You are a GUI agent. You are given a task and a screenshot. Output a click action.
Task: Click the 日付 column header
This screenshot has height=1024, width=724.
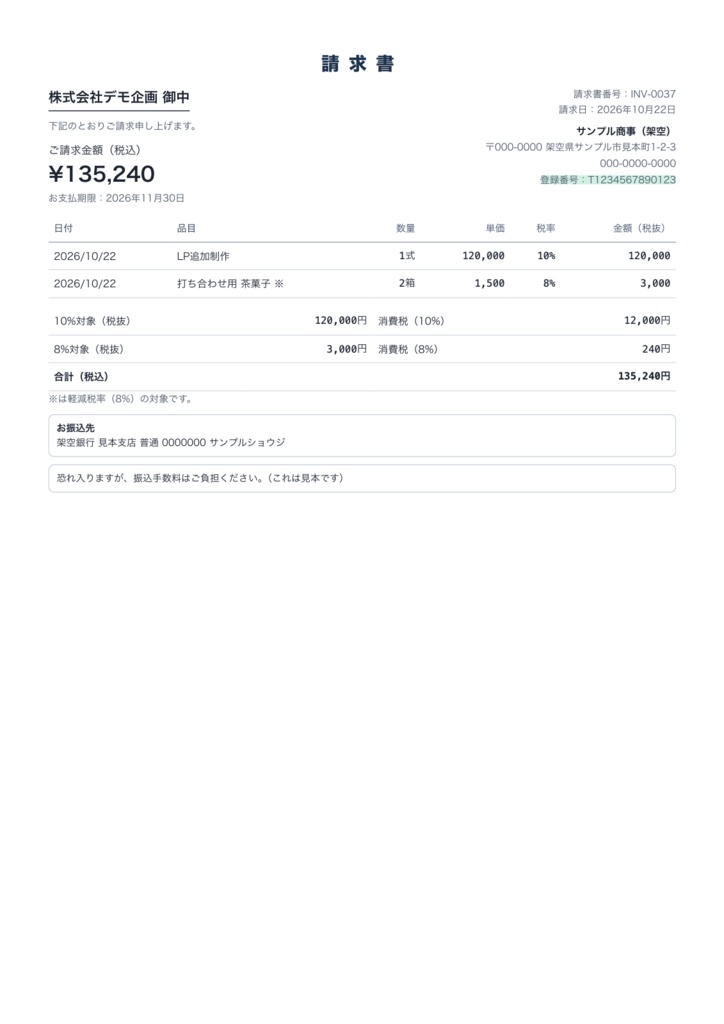pyautogui.click(x=63, y=228)
